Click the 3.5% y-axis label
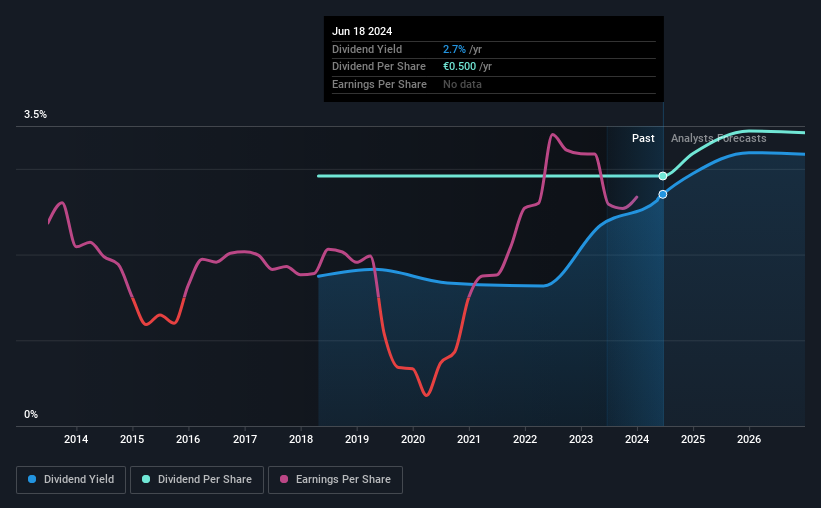821x508 pixels. click(36, 115)
